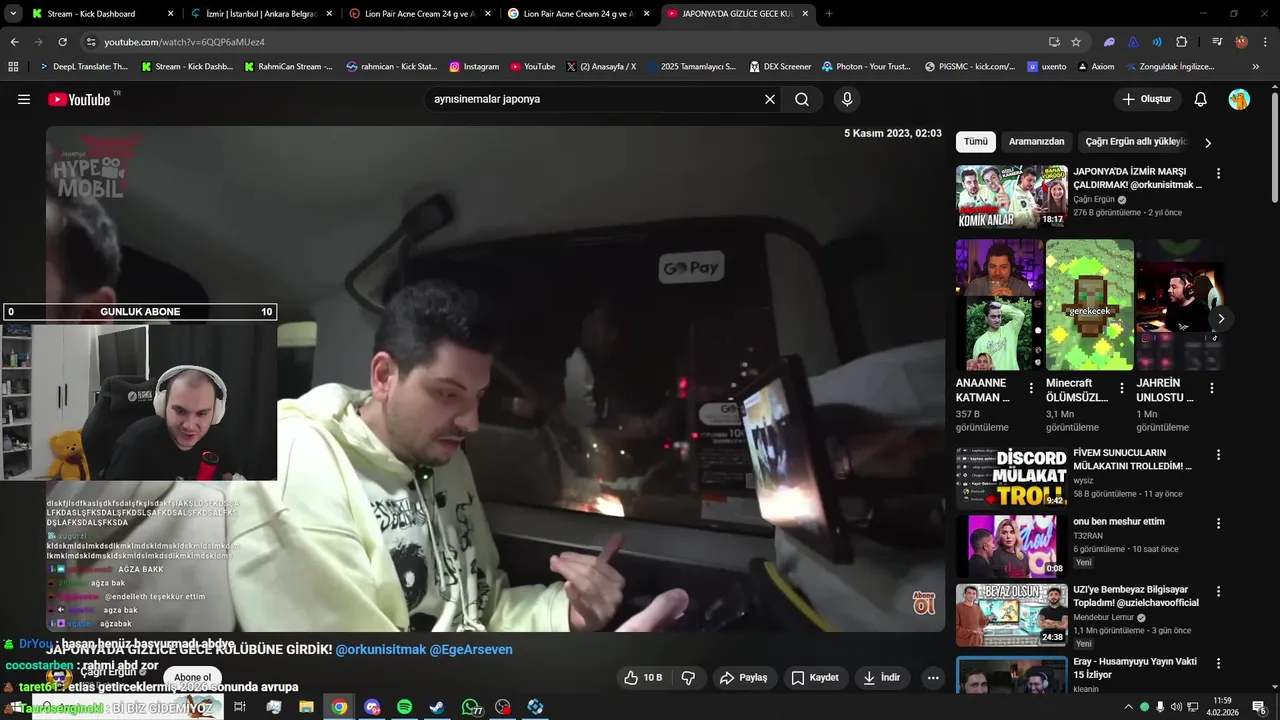
Task: Select the Tümü filter chip
Action: (x=976, y=142)
